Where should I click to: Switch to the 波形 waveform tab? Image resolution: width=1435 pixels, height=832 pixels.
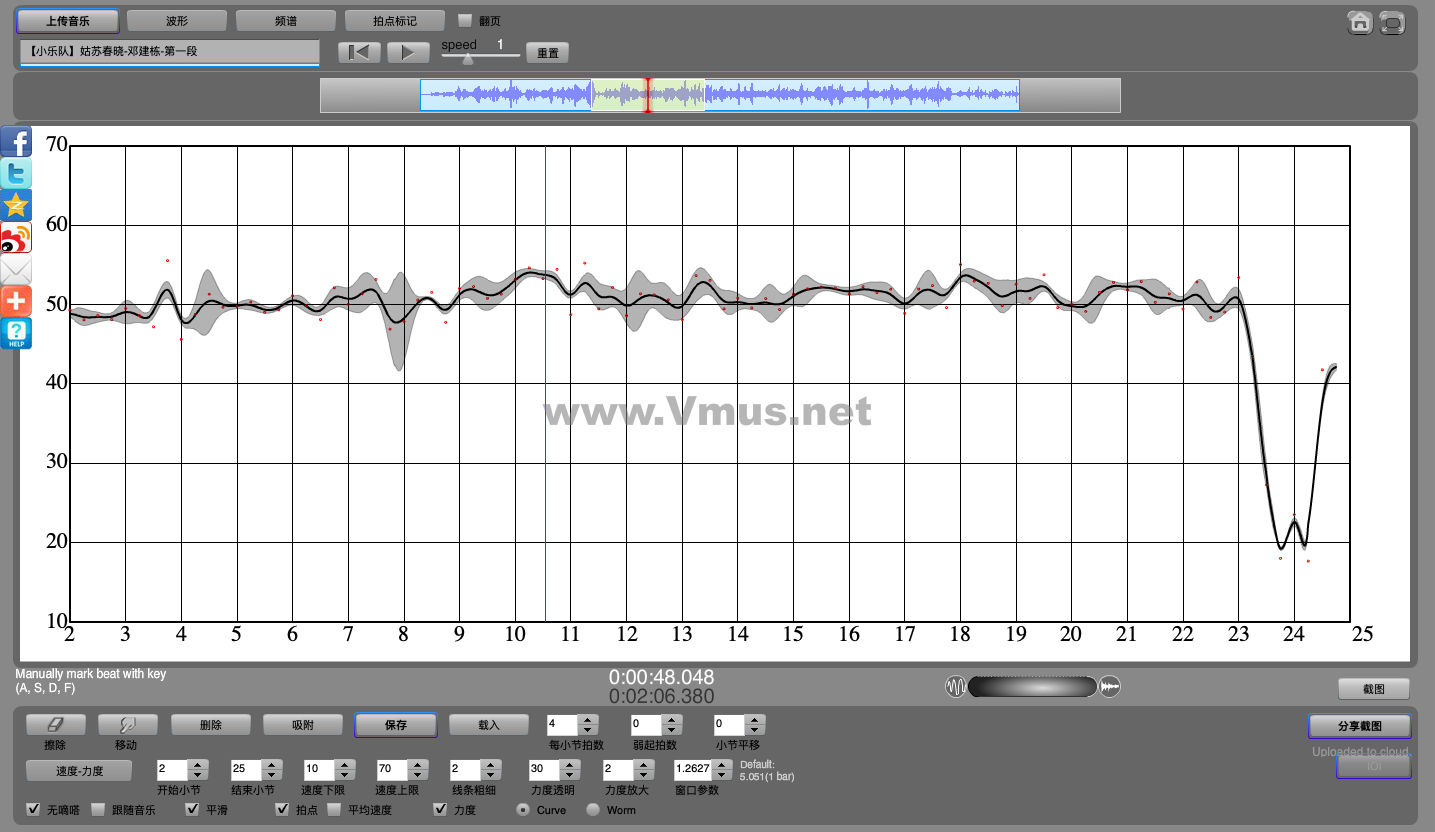point(177,20)
